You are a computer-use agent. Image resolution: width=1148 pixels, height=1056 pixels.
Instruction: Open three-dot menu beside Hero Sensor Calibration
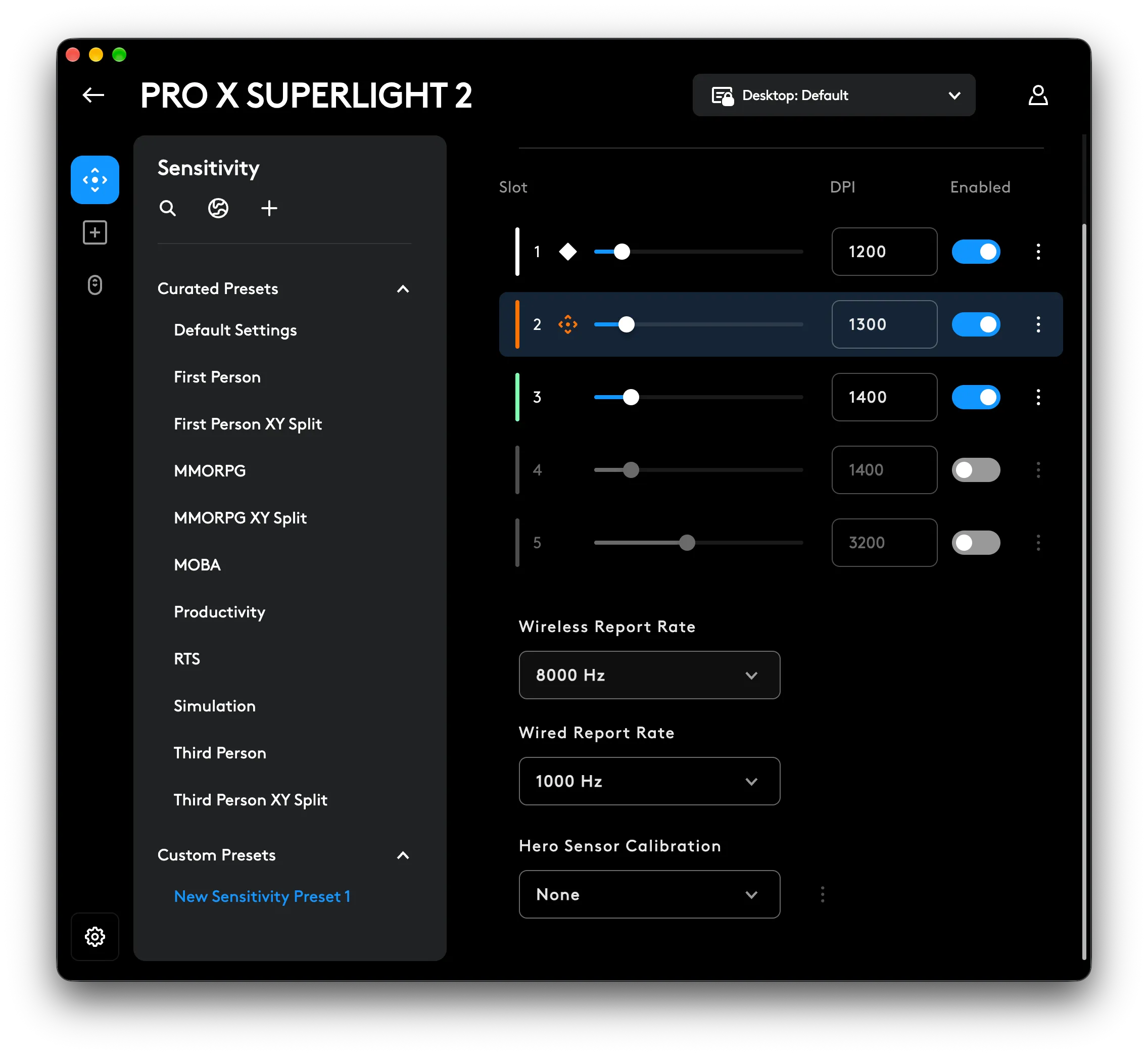click(822, 894)
